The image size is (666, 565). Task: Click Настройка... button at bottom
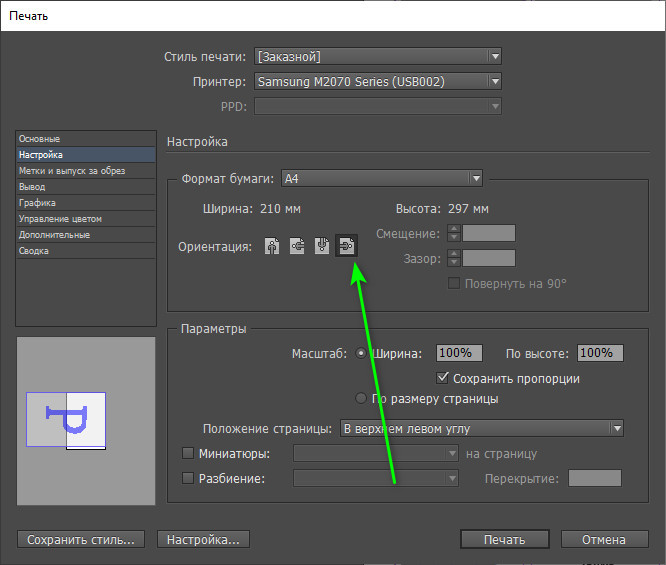click(x=203, y=540)
